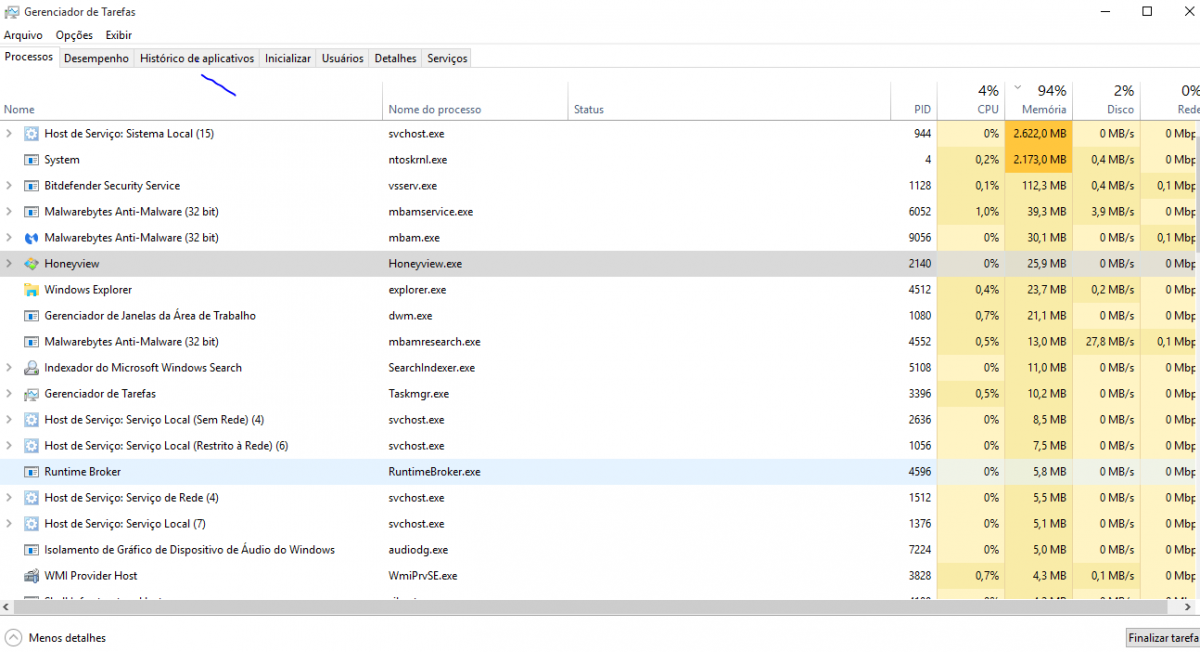1200x652 pixels.
Task: Click the Isolamento de Gráfico de Dispositivo de Áudio icon
Action: point(31,550)
